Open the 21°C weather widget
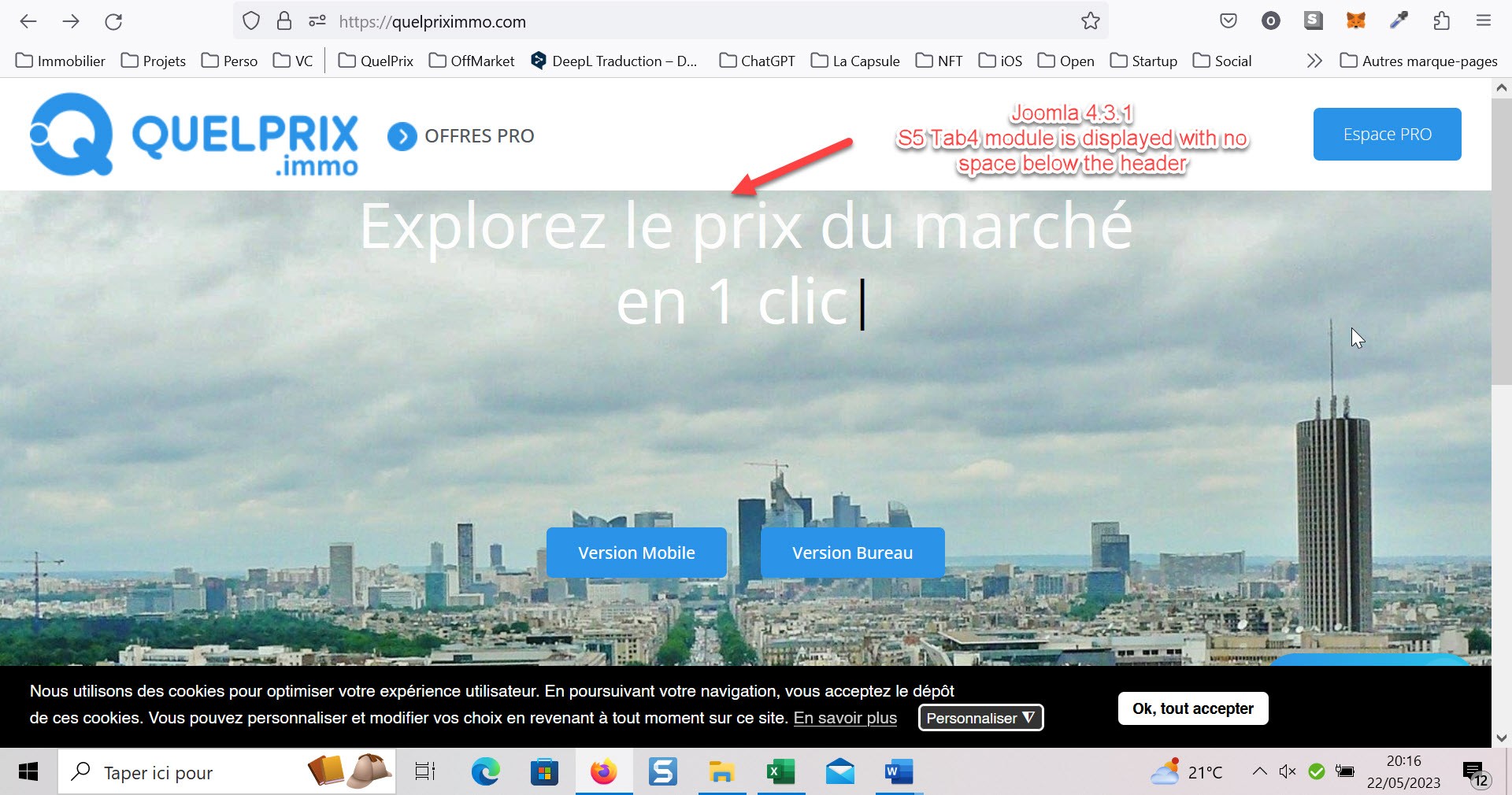Image resolution: width=1512 pixels, height=795 pixels. (1187, 772)
